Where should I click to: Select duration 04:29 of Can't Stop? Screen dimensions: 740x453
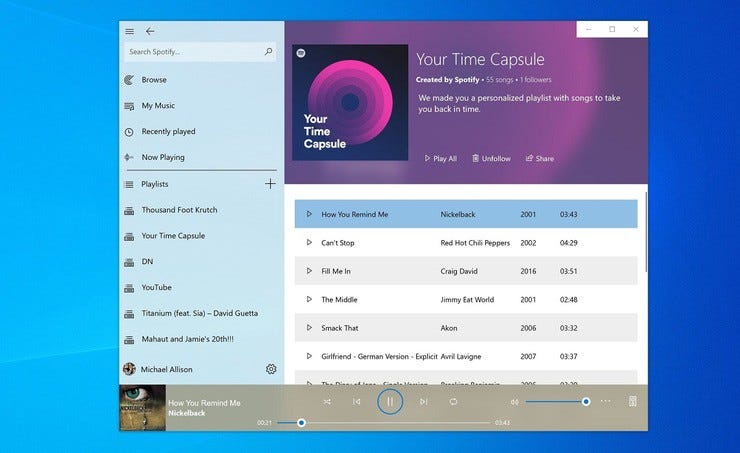click(569, 243)
